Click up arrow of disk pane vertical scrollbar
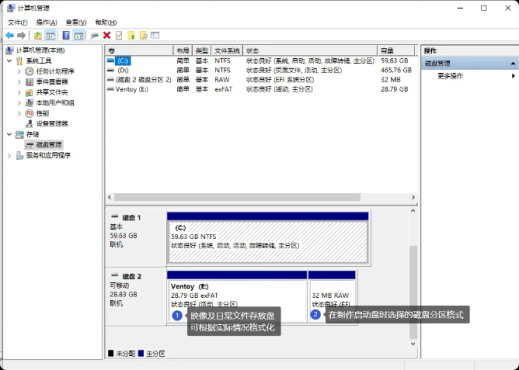This screenshot has width=519, height=370. [413, 211]
